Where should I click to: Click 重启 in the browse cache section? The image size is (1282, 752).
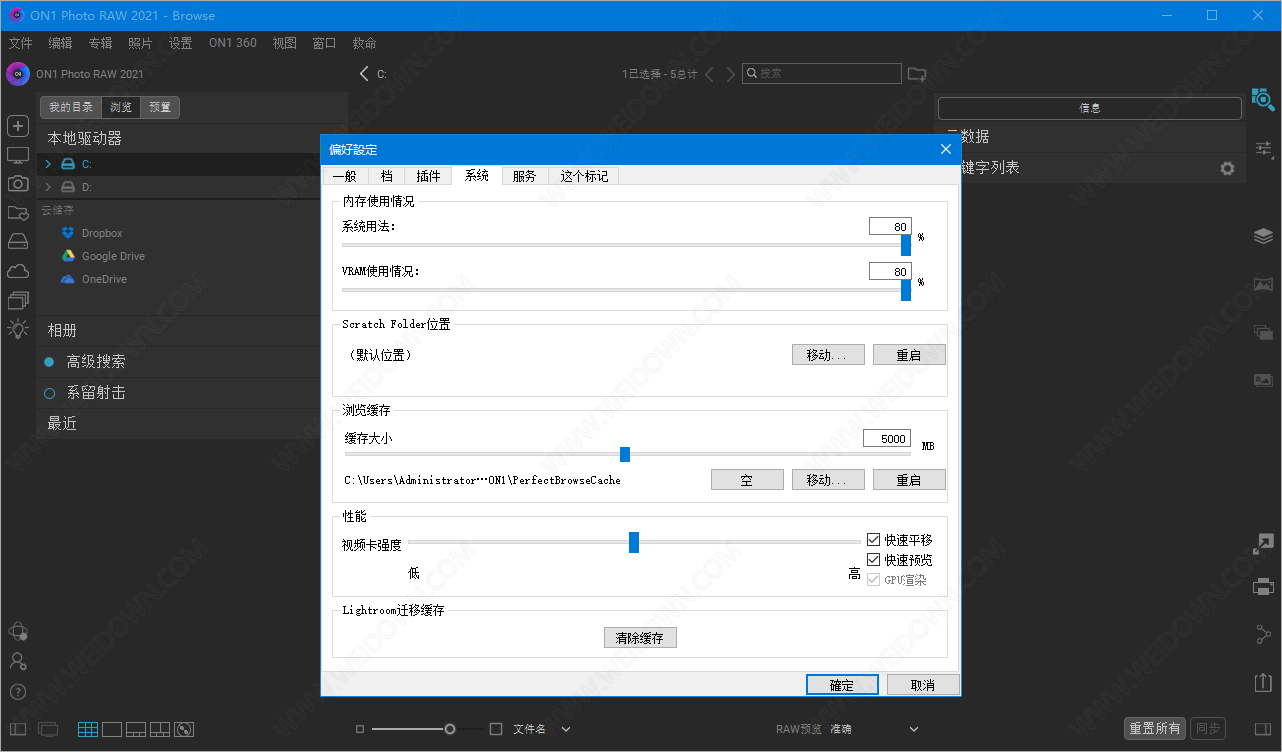point(909,480)
